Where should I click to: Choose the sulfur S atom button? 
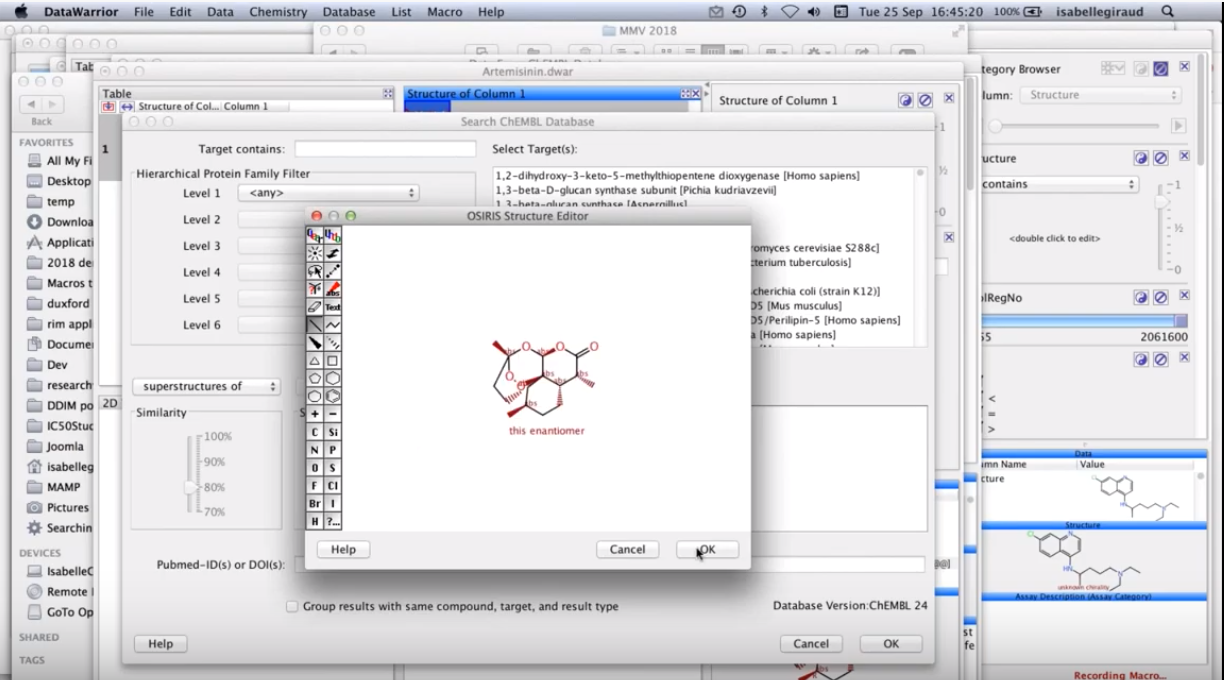pyautogui.click(x=333, y=467)
